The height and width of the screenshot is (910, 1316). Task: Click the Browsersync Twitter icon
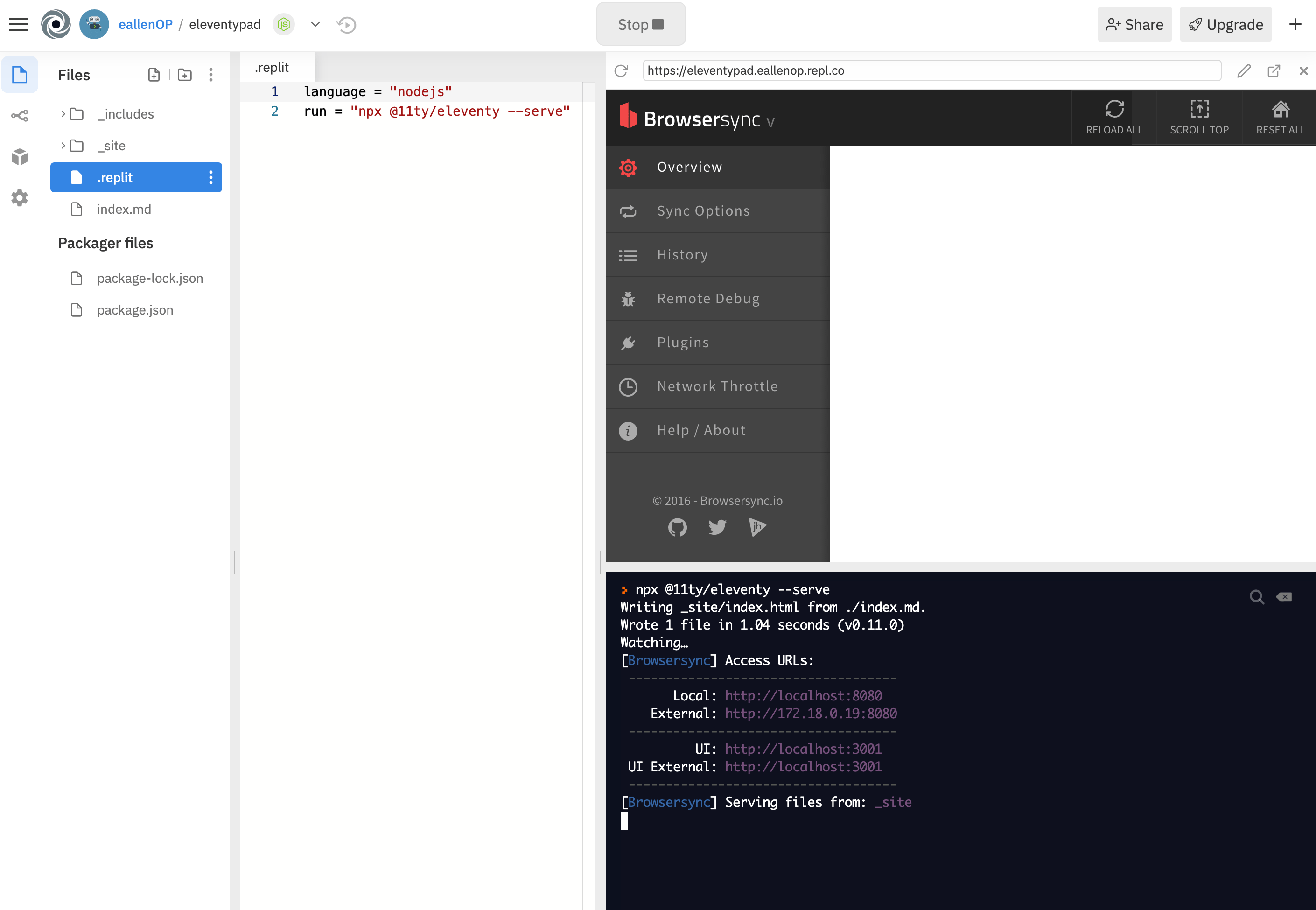(x=717, y=527)
